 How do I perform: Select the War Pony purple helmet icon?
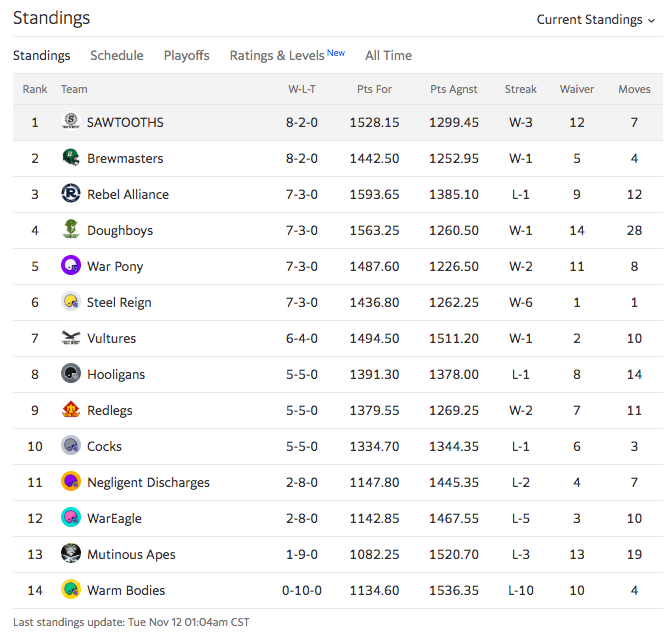pyautogui.click(x=71, y=266)
